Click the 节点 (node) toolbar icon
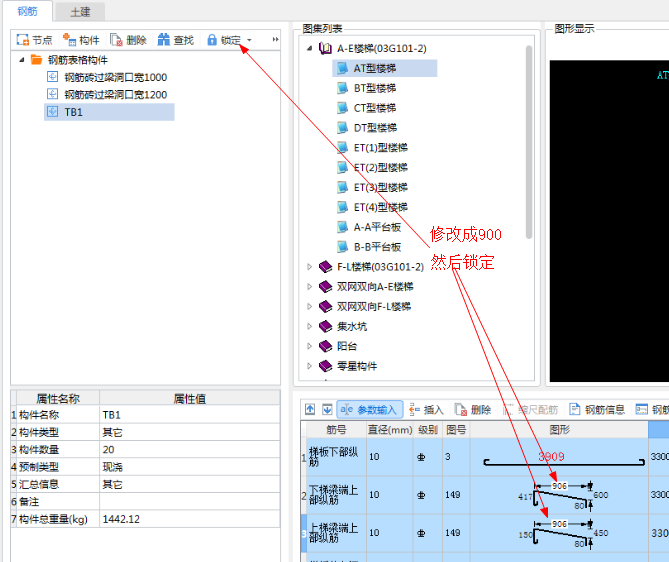669x562 pixels. [22, 40]
